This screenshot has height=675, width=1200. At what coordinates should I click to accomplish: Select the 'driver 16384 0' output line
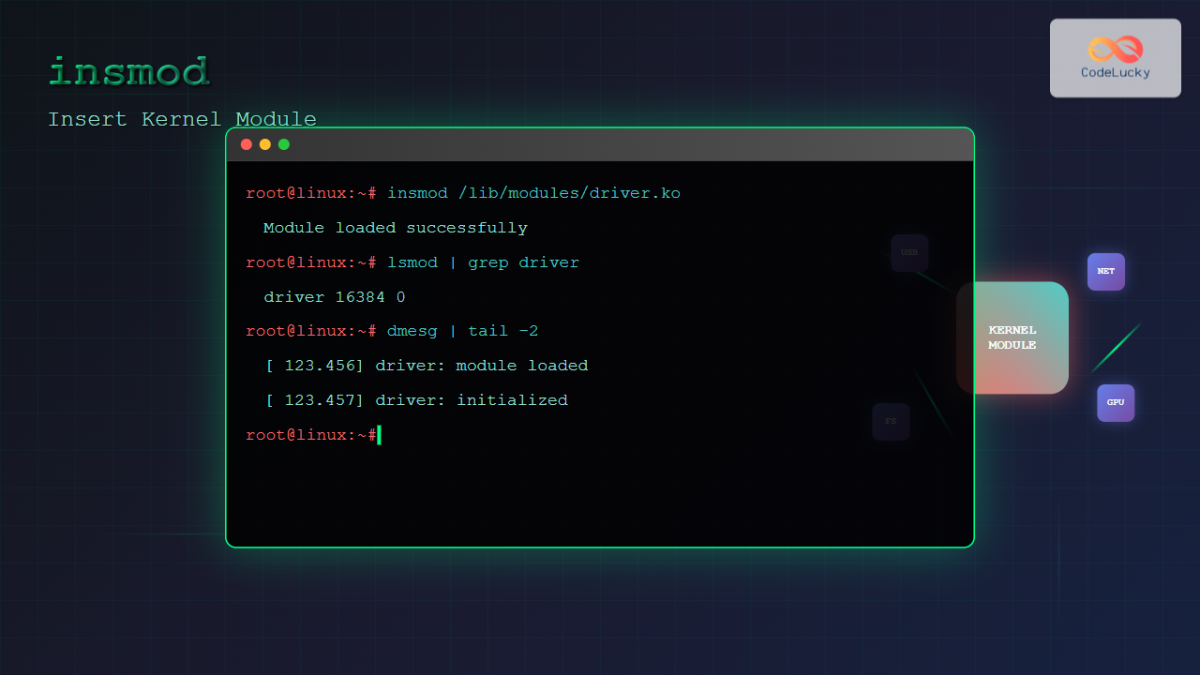(x=334, y=297)
